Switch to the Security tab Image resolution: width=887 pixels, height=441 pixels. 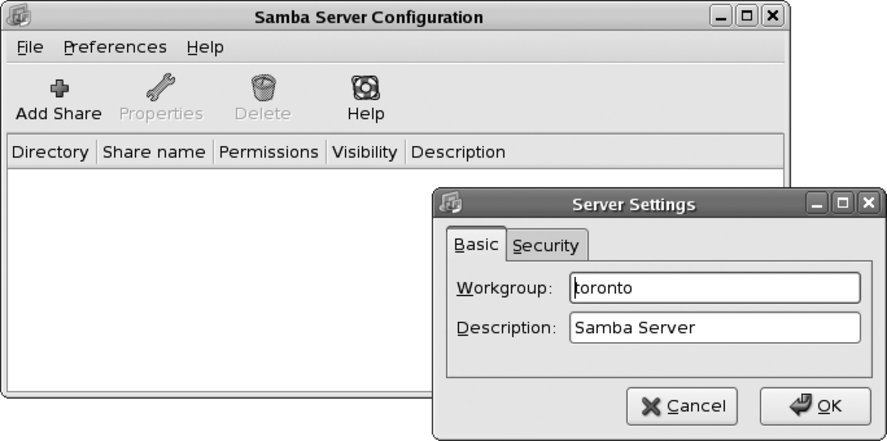point(546,246)
